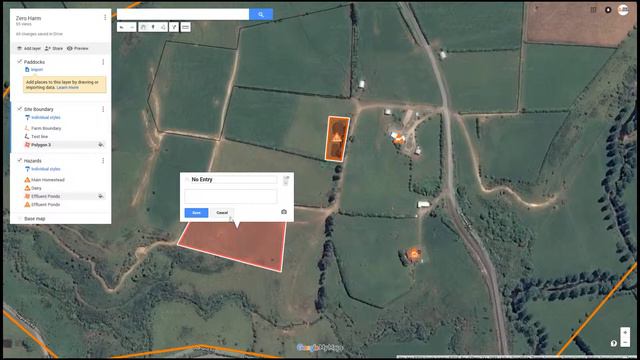Toggle Paddocks layer visibility checkbox
The image size is (640, 360).
(19, 62)
